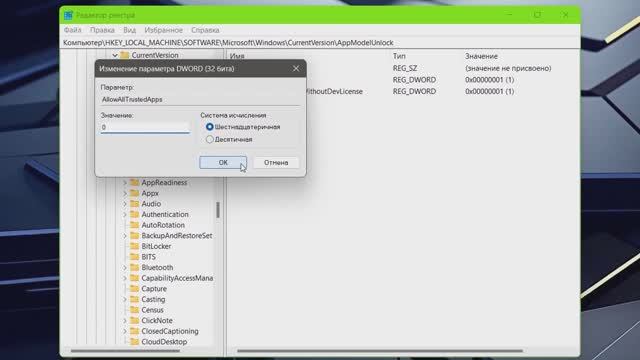
Task: Expand the Authentication node
Action: [125, 214]
